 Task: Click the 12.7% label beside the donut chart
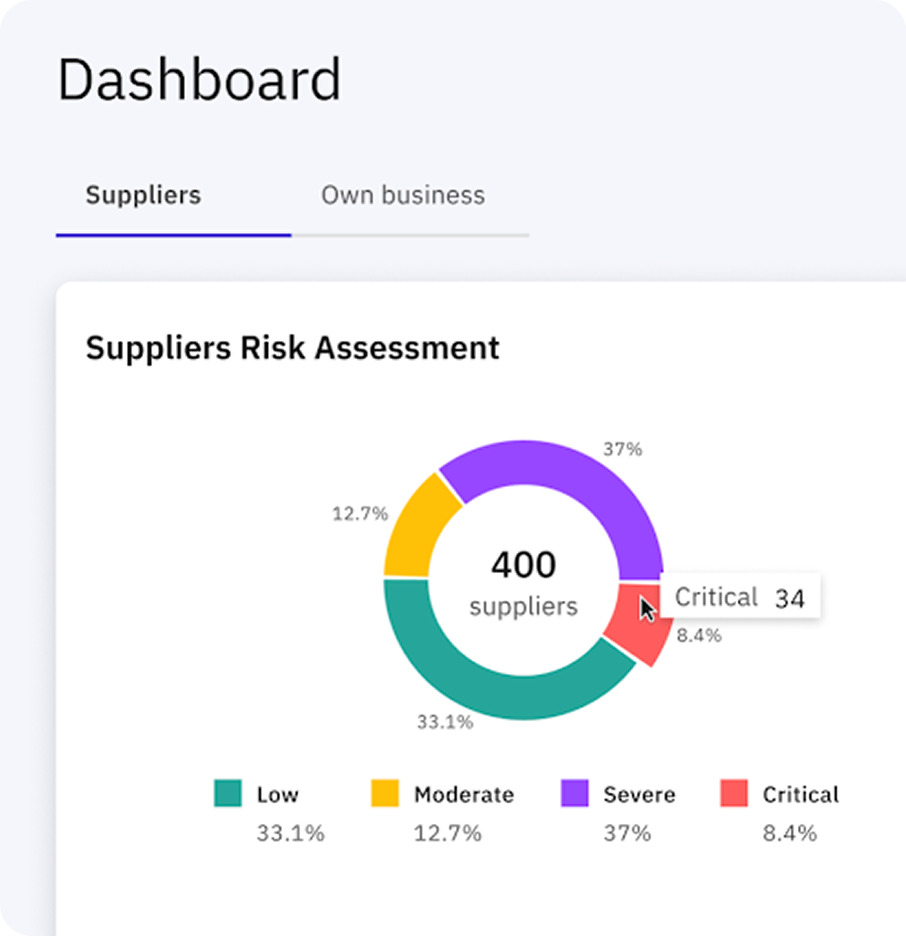pyautogui.click(x=360, y=514)
